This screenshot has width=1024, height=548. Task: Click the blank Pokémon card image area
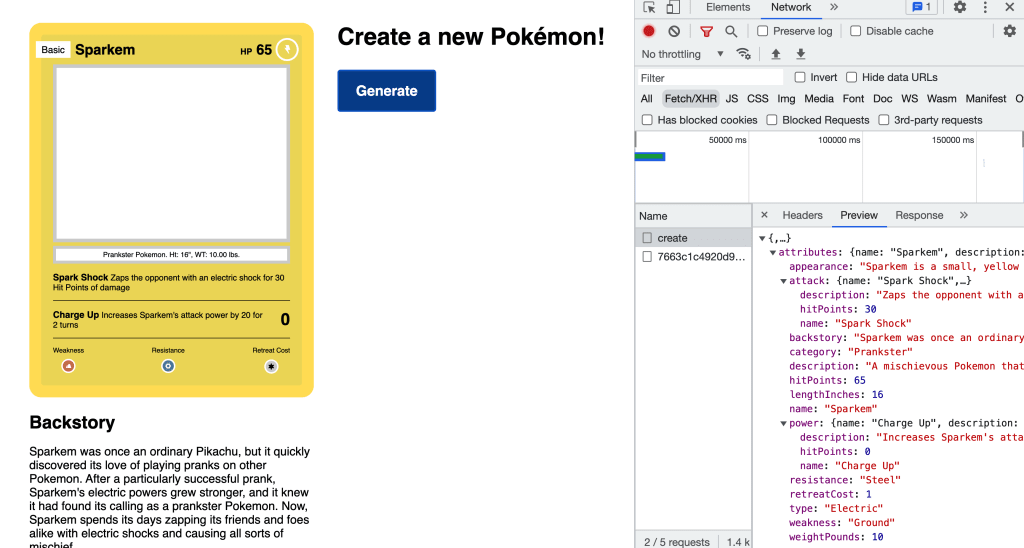(171, 153)
